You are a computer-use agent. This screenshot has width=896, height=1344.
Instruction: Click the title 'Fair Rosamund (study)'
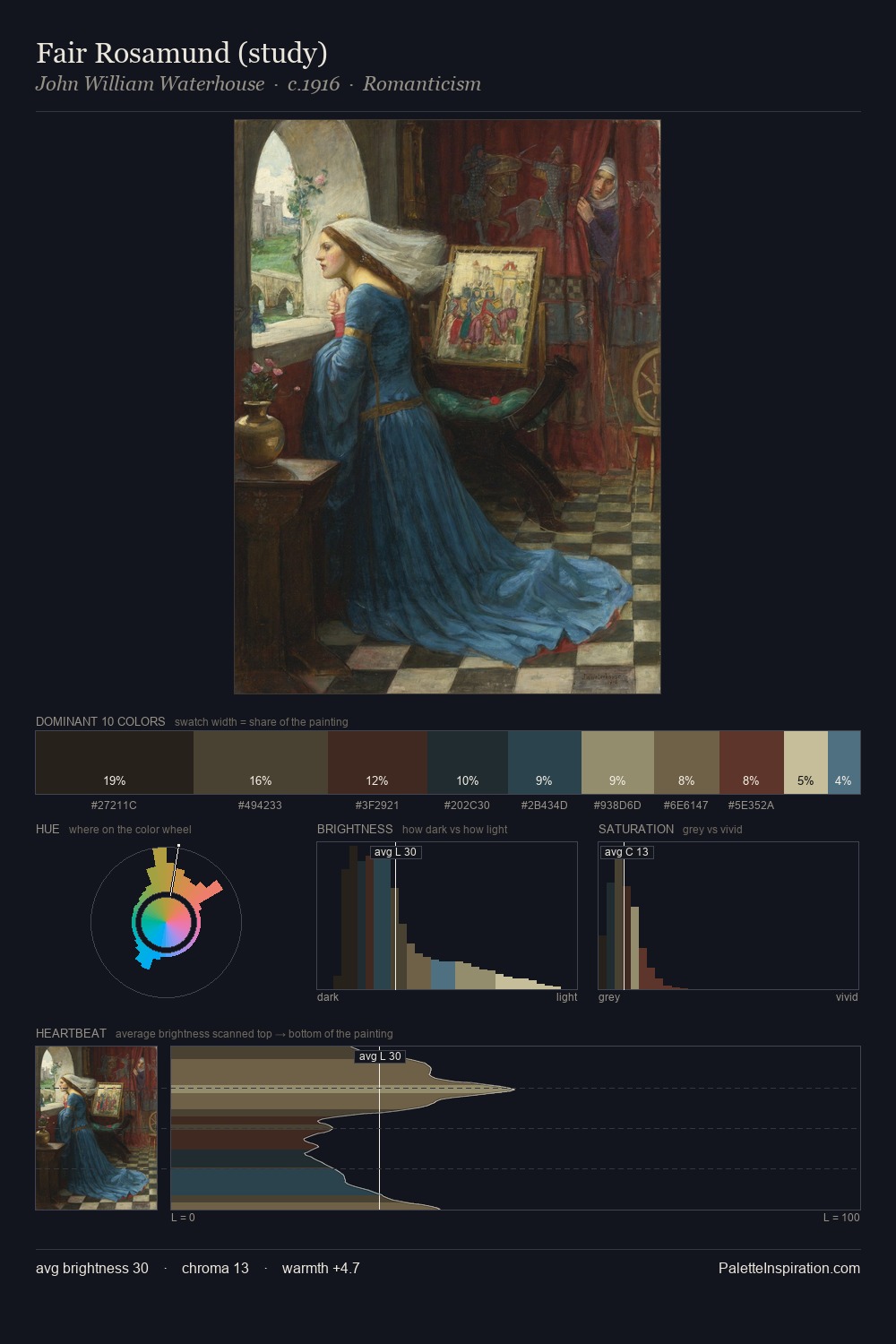[182, 53]
